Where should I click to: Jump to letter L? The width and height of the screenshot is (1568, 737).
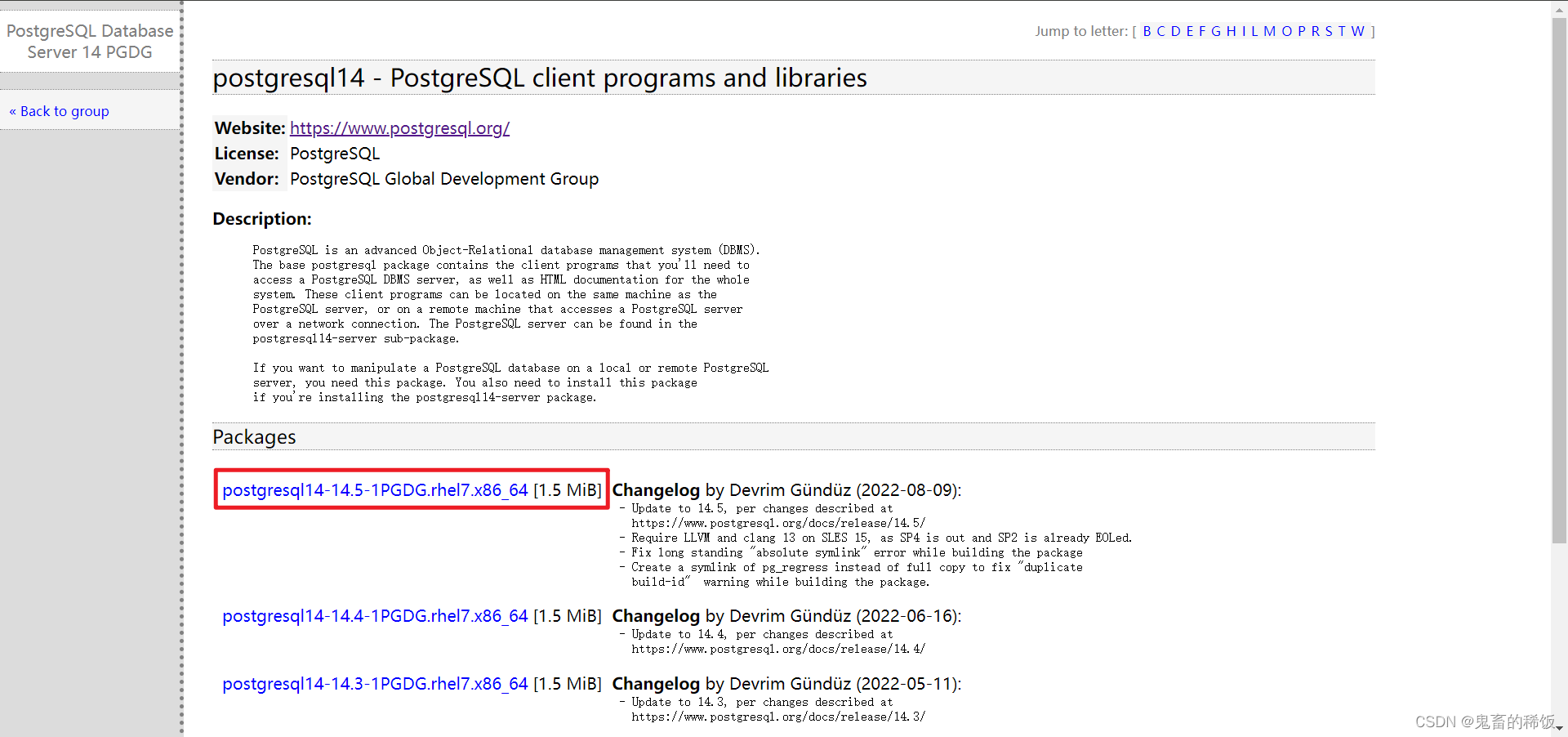point(1255,31)
